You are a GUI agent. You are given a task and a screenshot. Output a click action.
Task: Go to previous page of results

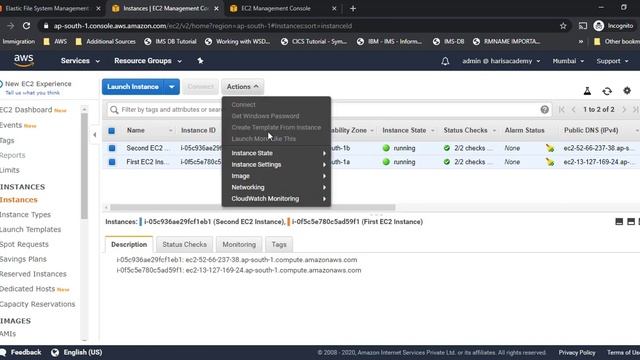(x=573, y=109)
